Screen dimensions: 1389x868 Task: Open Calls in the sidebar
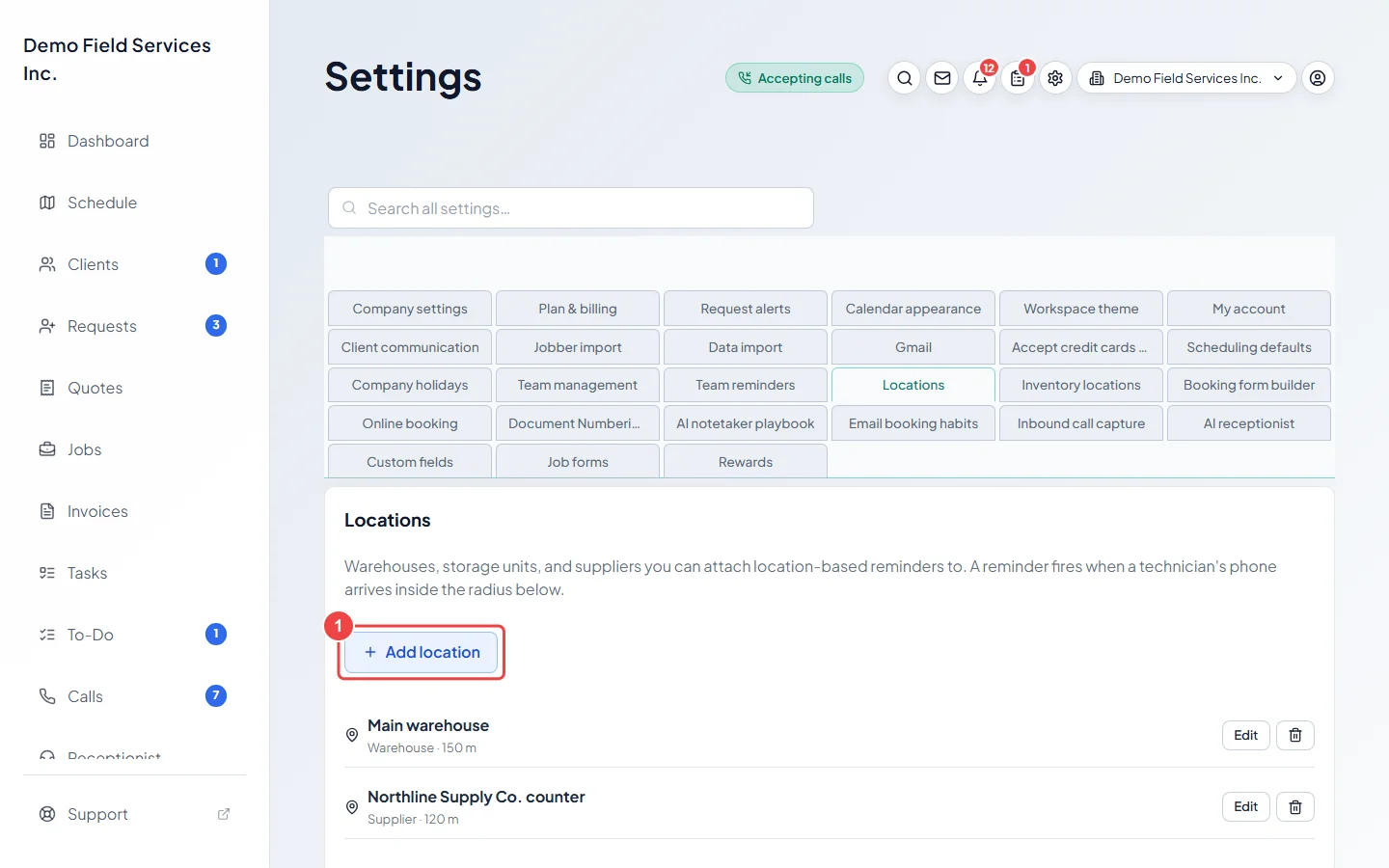(135, 696)
